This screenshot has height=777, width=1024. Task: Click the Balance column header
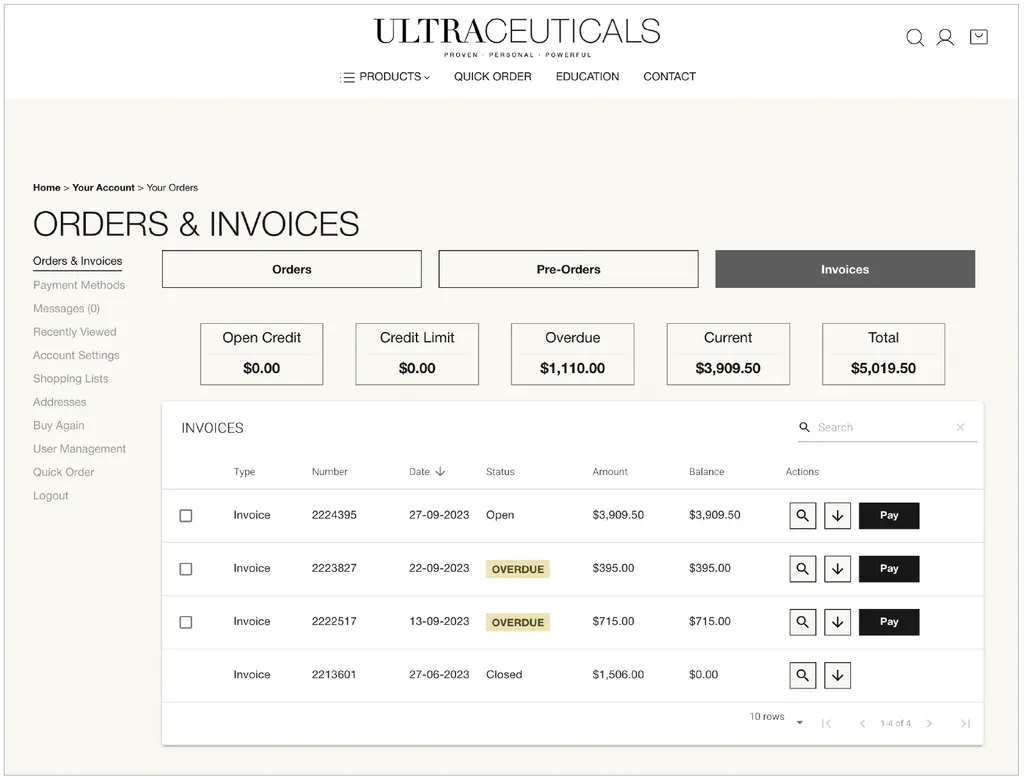tap(707, 471)
